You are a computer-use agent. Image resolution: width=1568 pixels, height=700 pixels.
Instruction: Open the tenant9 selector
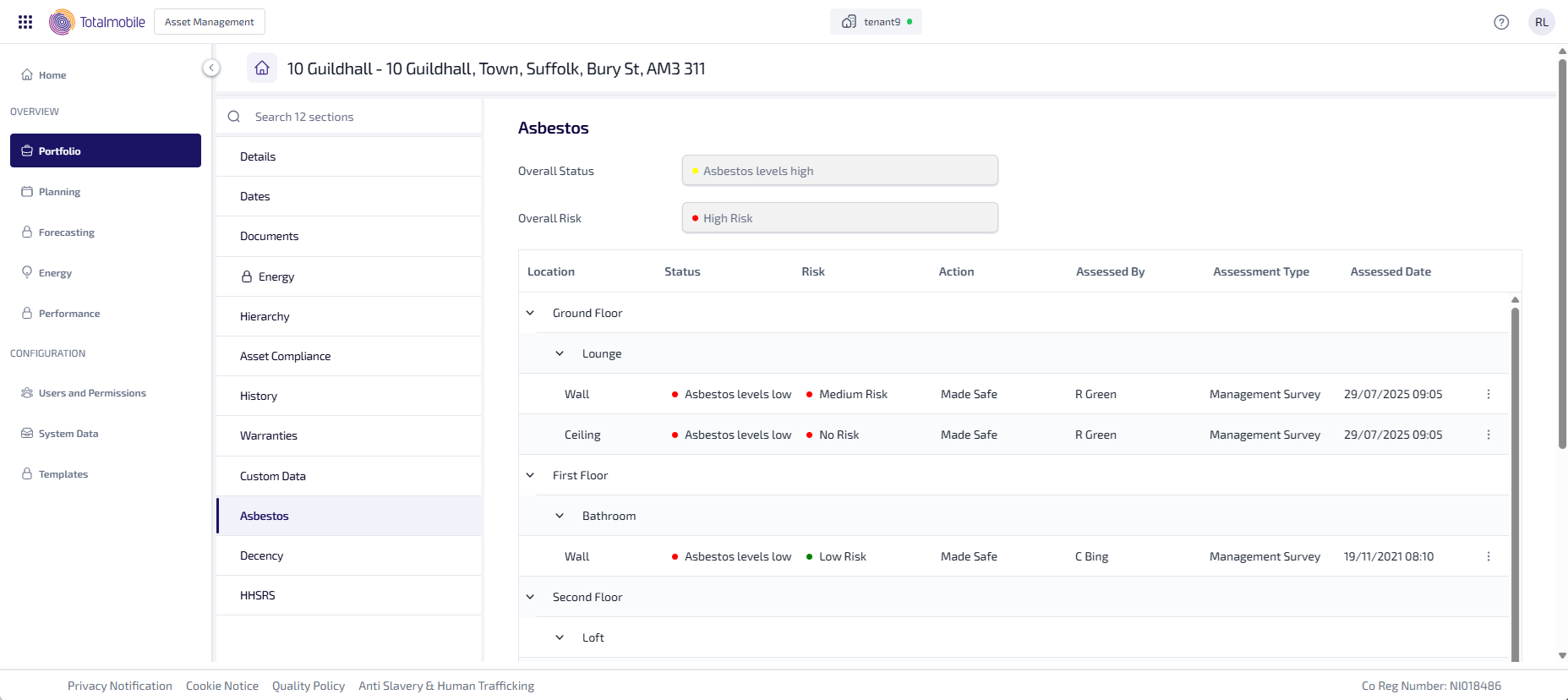876,22
